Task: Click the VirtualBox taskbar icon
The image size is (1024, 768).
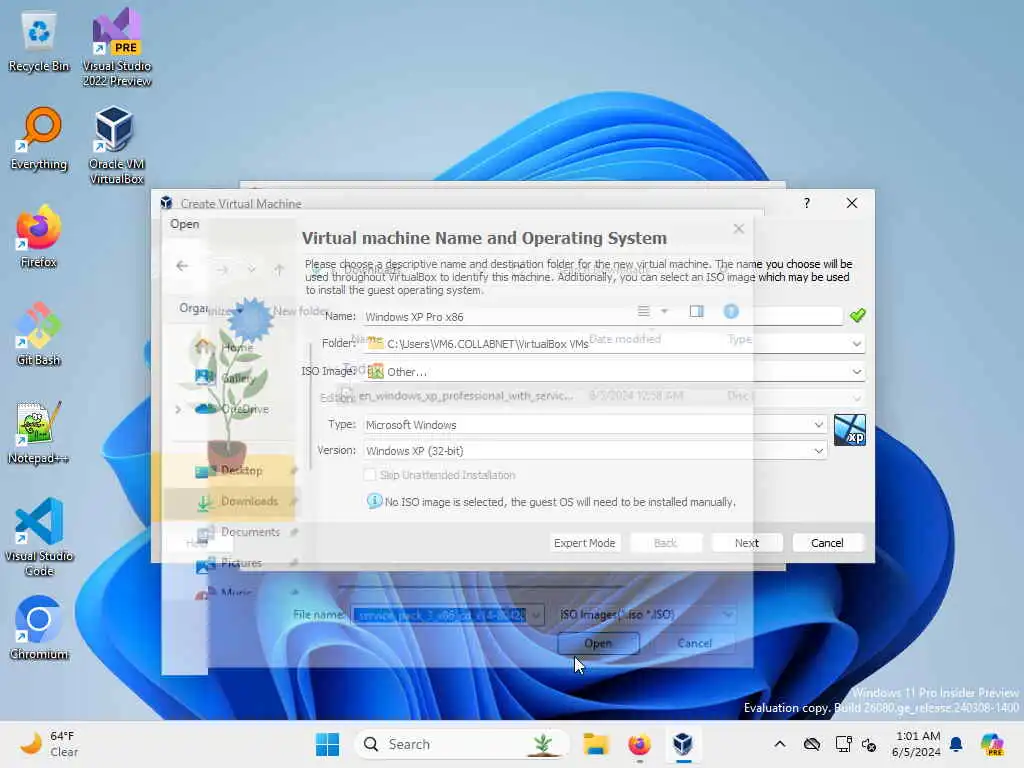Action: (x=682, y=744)
